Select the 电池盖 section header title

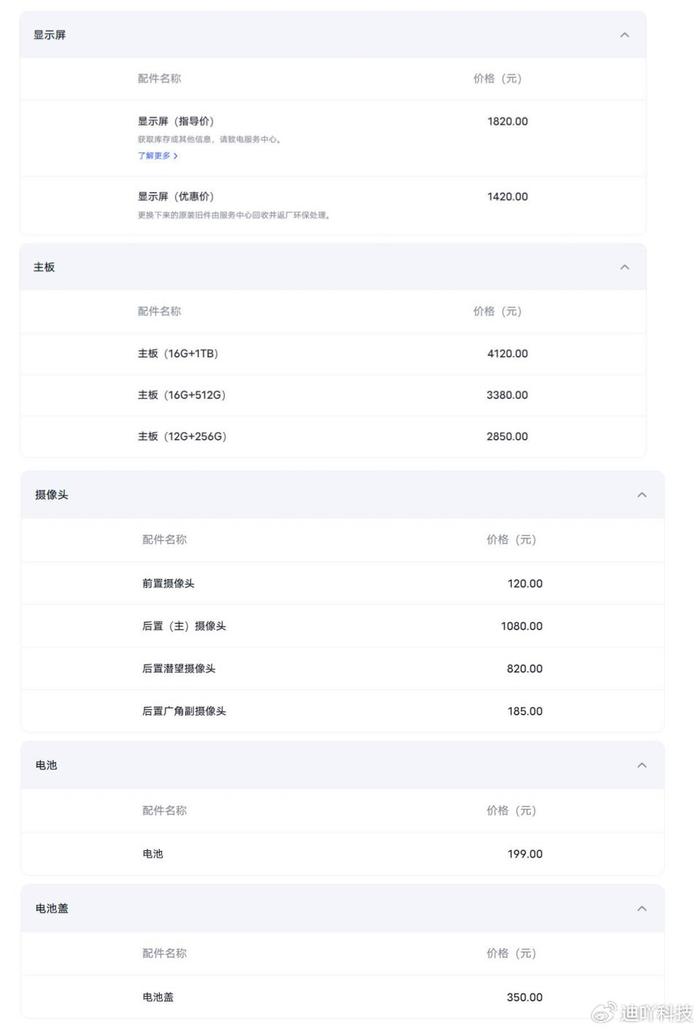click(52, 908)
